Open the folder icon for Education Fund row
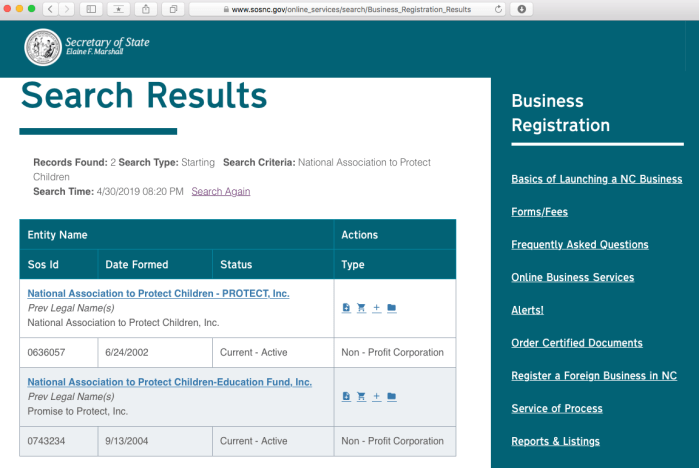 coord(392,396)
